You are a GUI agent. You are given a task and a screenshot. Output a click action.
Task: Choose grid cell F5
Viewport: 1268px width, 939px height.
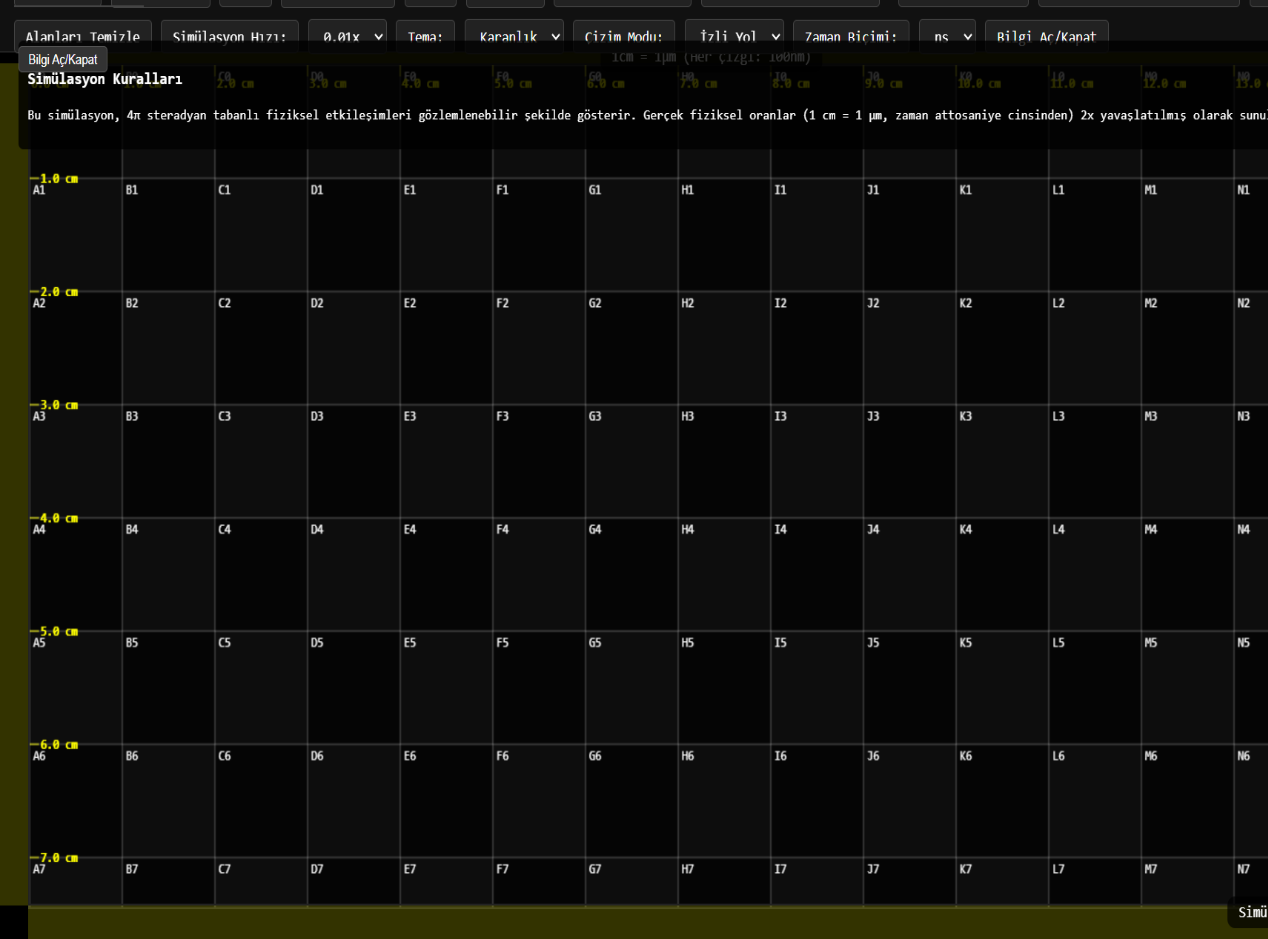539,688
